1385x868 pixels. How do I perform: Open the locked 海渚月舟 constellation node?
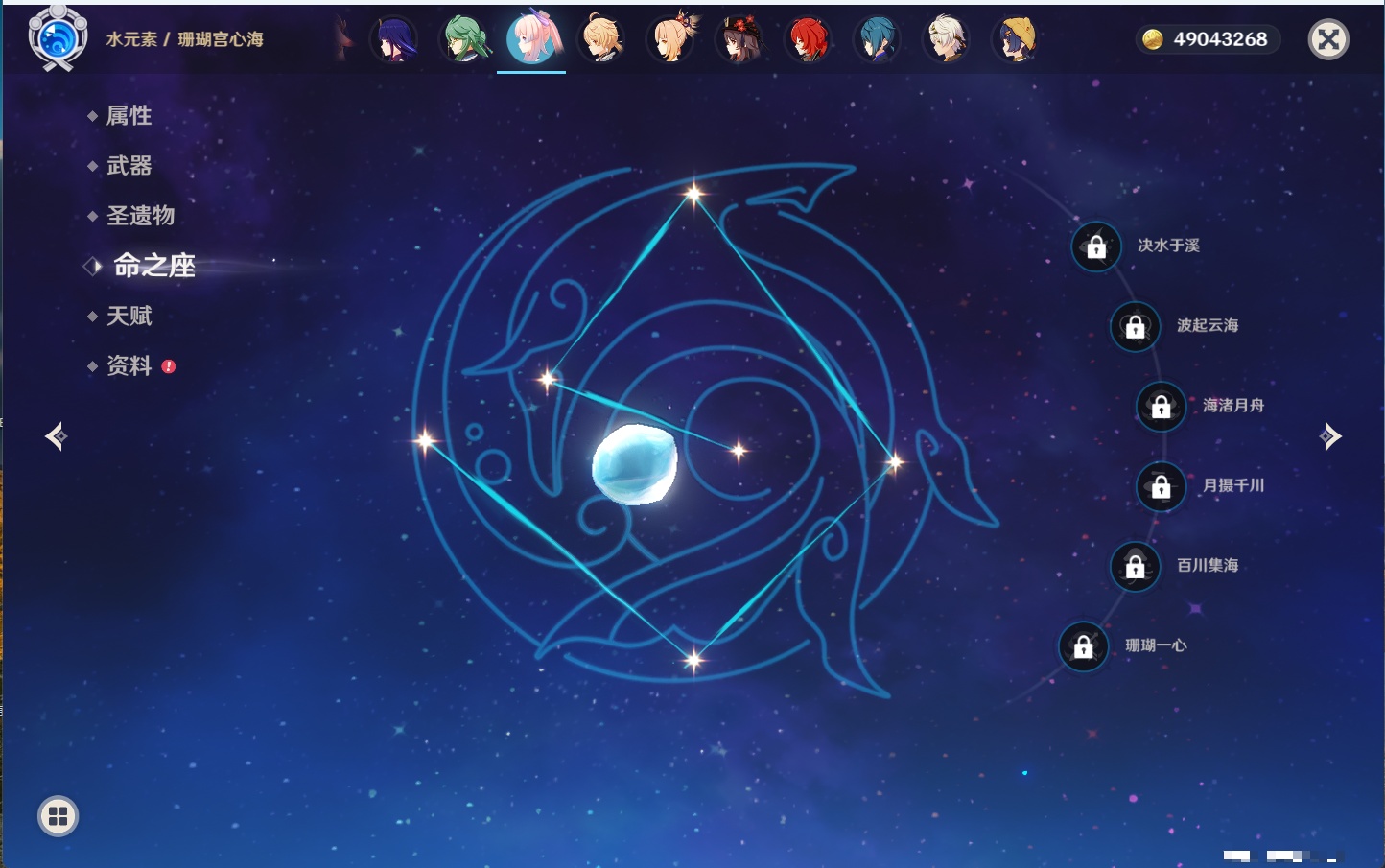(1161, 407)
